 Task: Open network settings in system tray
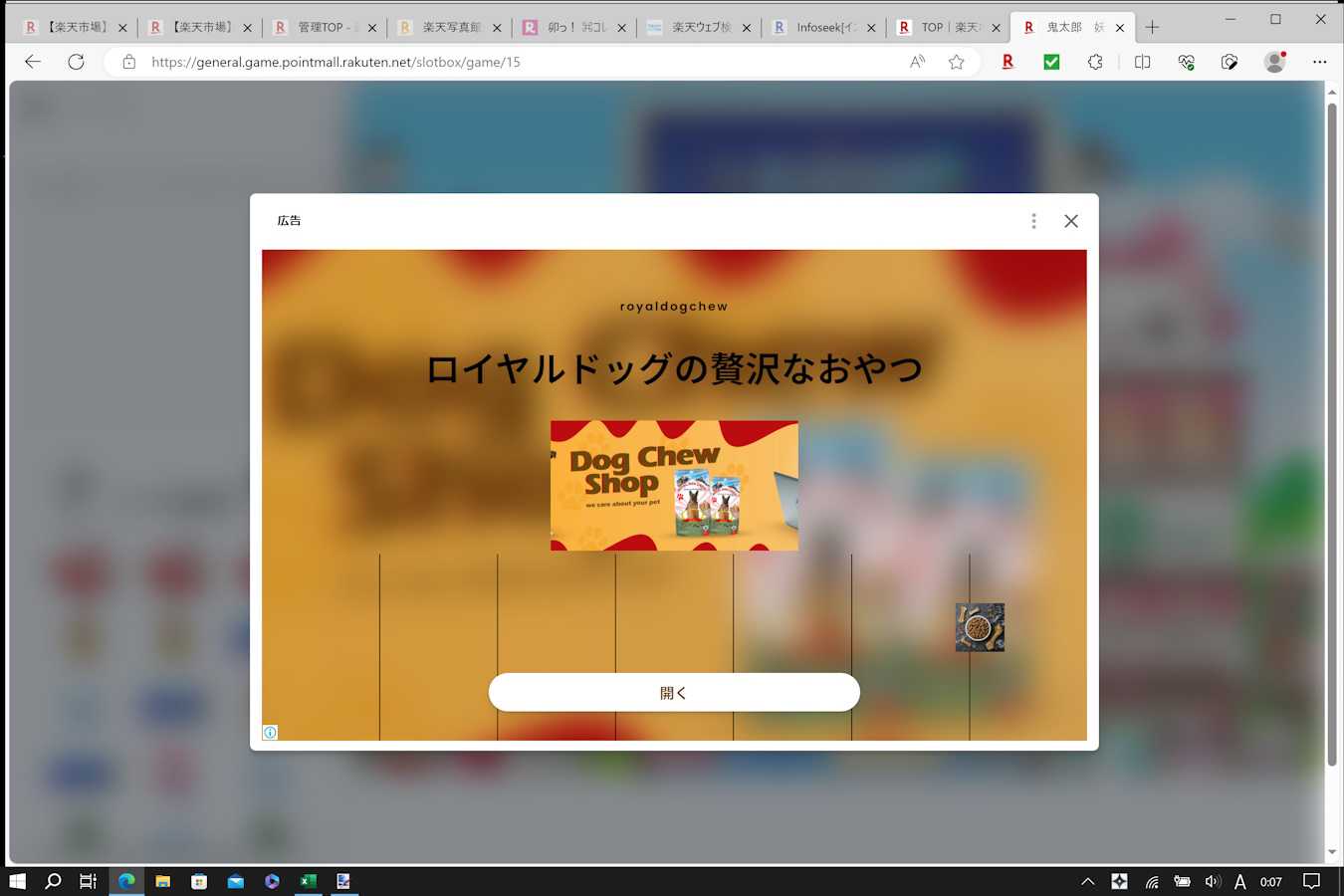click(x=1152, y=881)
